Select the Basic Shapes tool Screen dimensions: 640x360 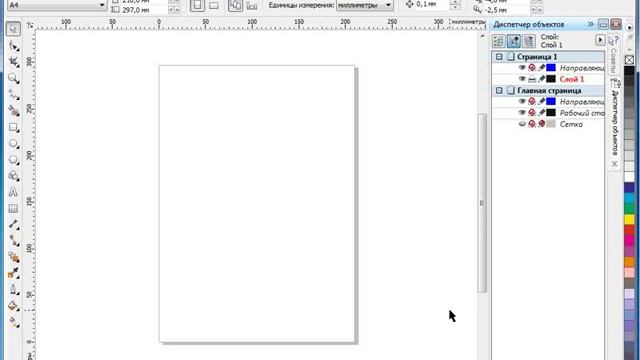13,176
